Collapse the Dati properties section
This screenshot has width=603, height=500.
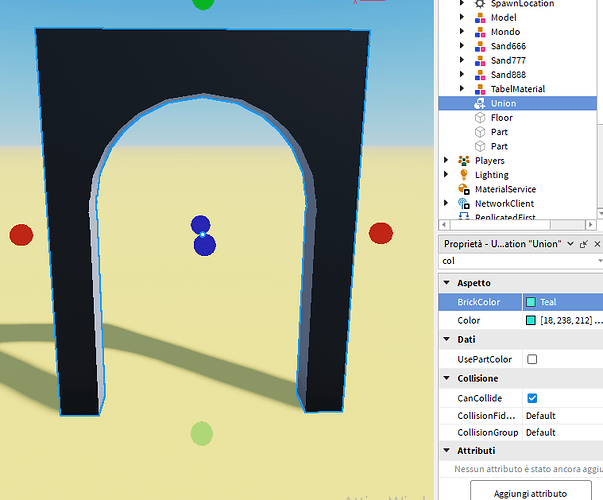[x=446, y=339]
